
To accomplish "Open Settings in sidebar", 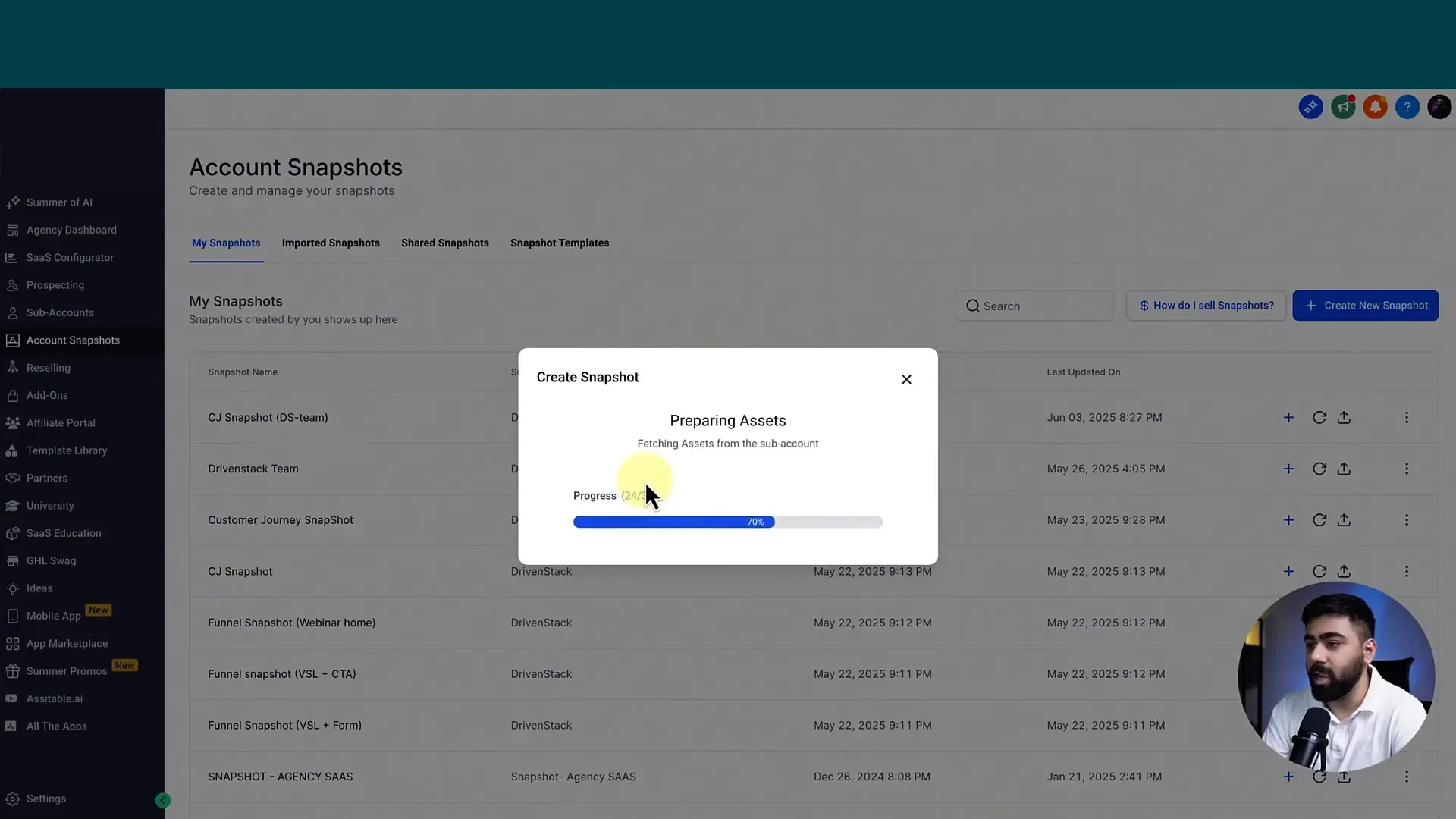I will 46,799.
